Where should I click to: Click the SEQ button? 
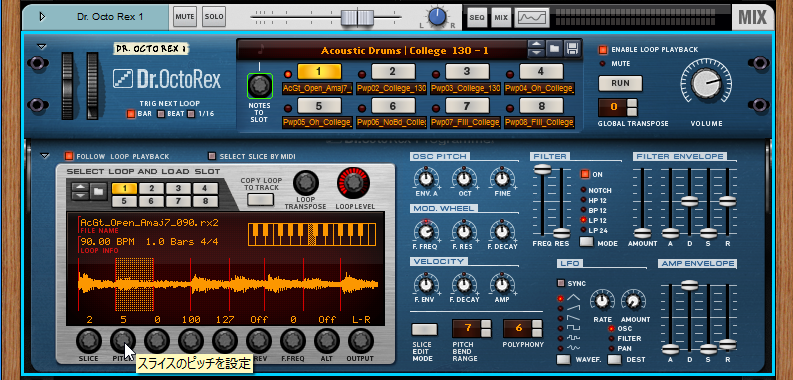point(476,18)
